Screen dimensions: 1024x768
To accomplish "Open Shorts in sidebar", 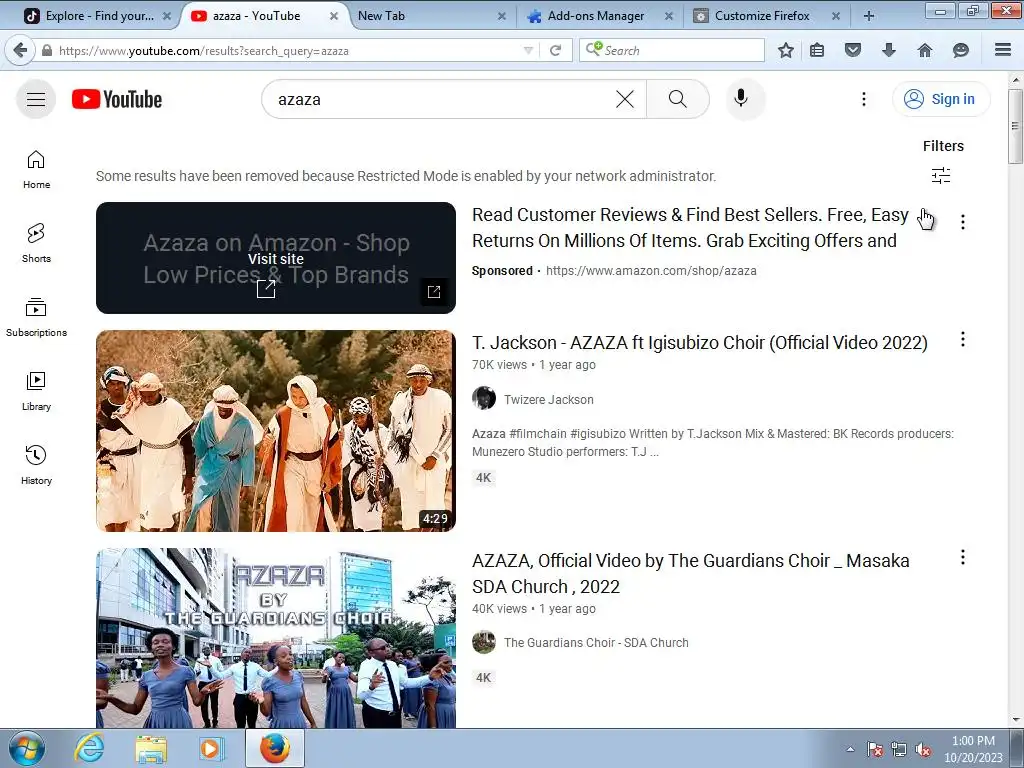I will 37,244.
